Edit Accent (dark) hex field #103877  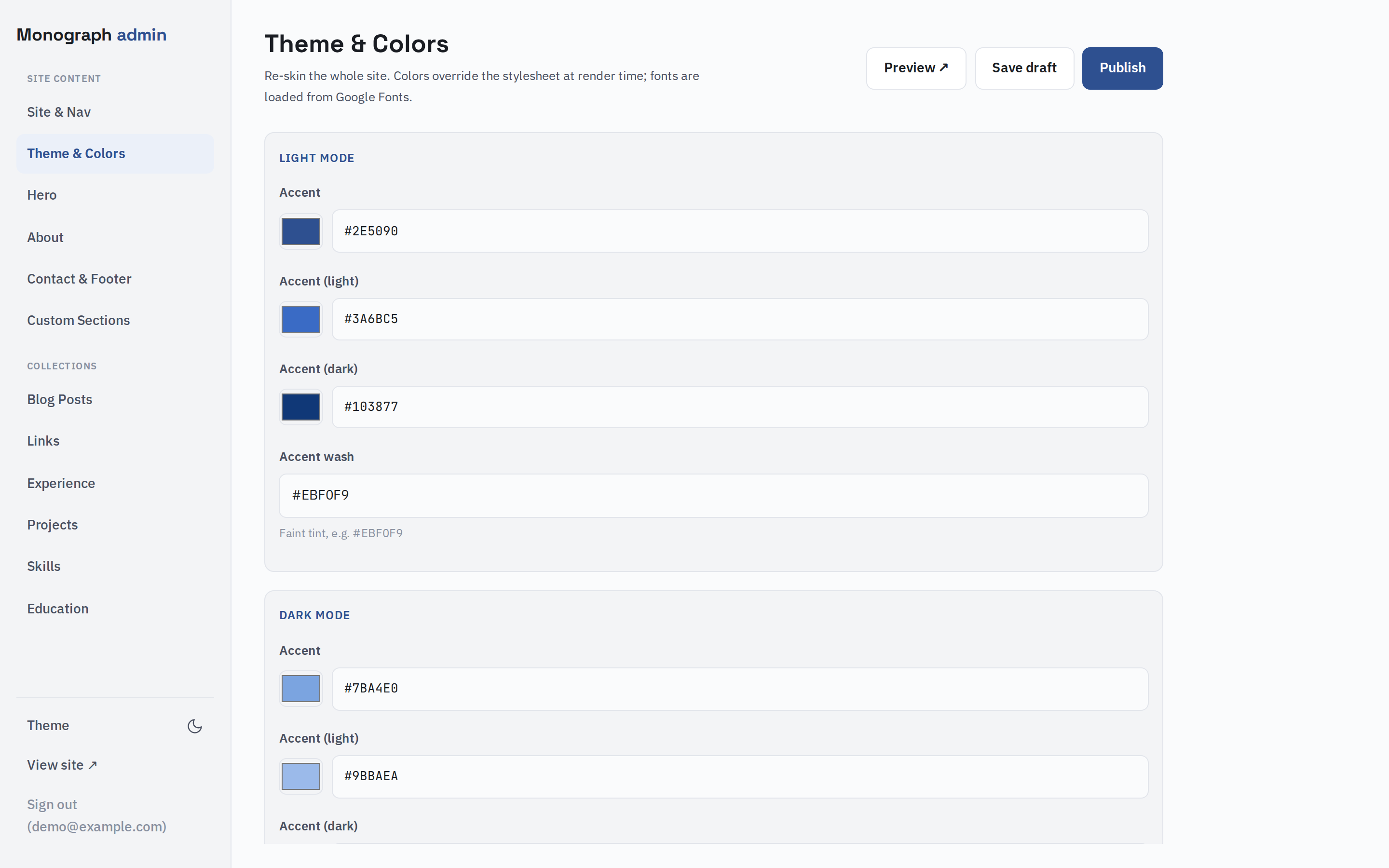point(740,407)
